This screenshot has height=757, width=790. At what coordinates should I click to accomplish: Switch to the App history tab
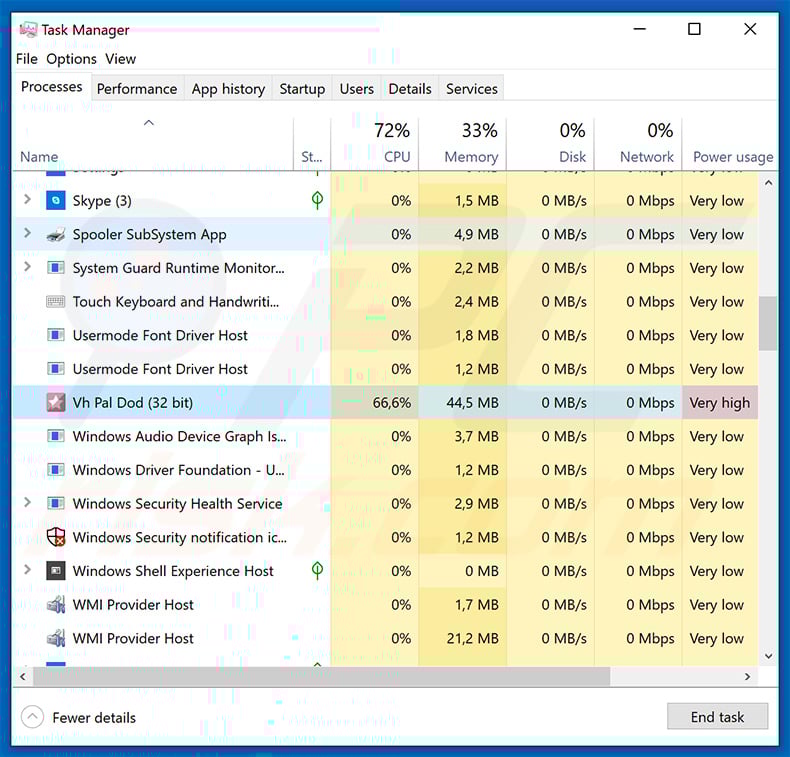point(228,89)
